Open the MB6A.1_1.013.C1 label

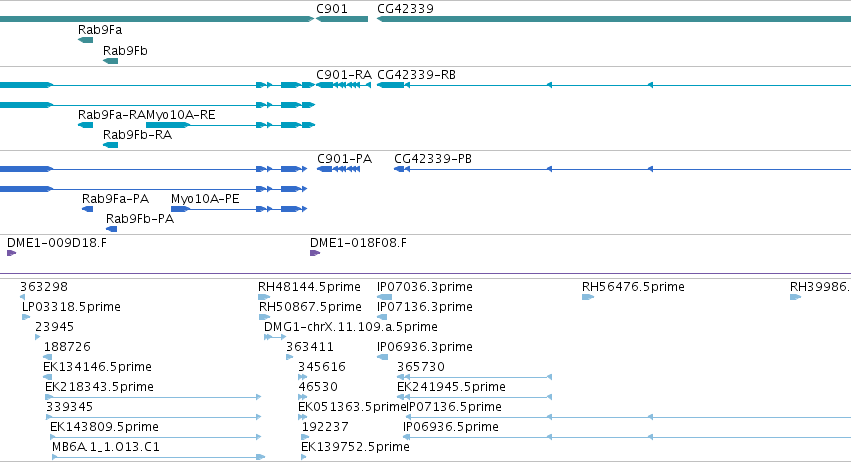[106, 447]
